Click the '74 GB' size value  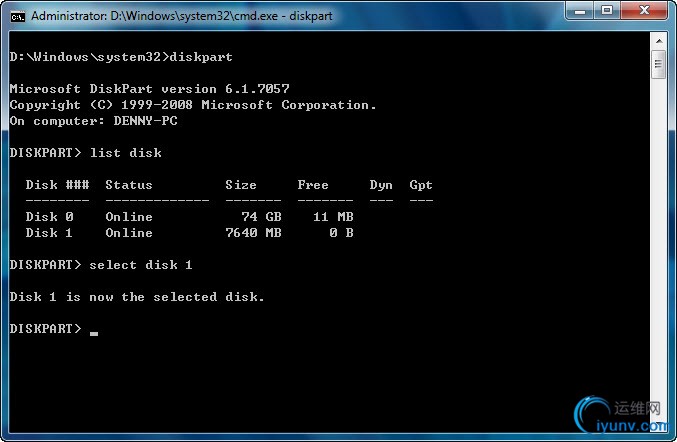[x=261, y=217]
